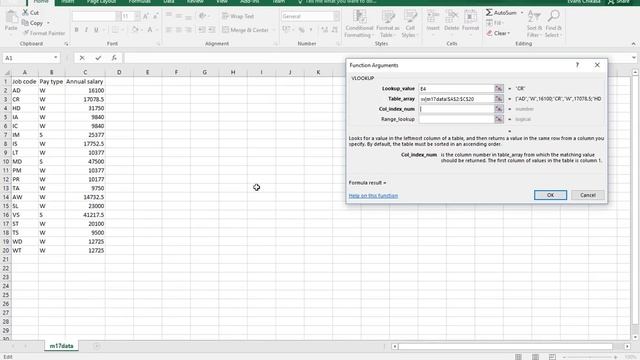Open the Name Box dropdown arrow
The width and height of the screenshot is (640, 360).
pyautogui.click(x=56, y=58)
